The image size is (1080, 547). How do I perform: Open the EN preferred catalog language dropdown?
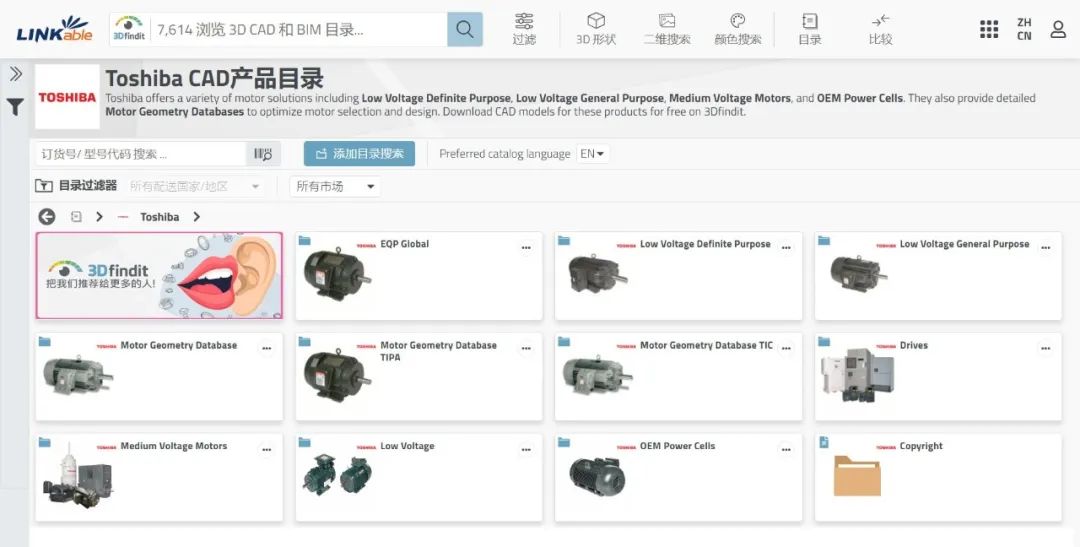592,154
